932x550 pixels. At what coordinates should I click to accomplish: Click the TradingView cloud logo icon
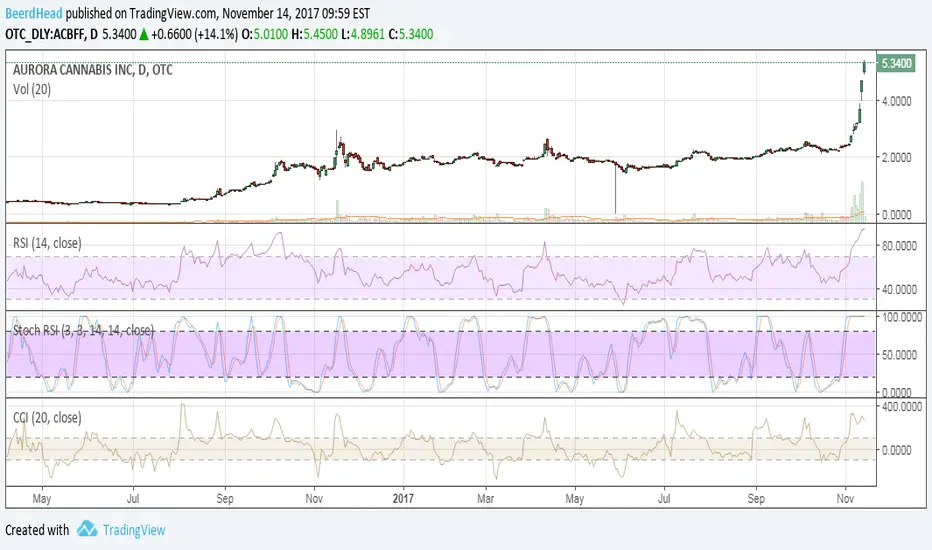tap(87, 529)
